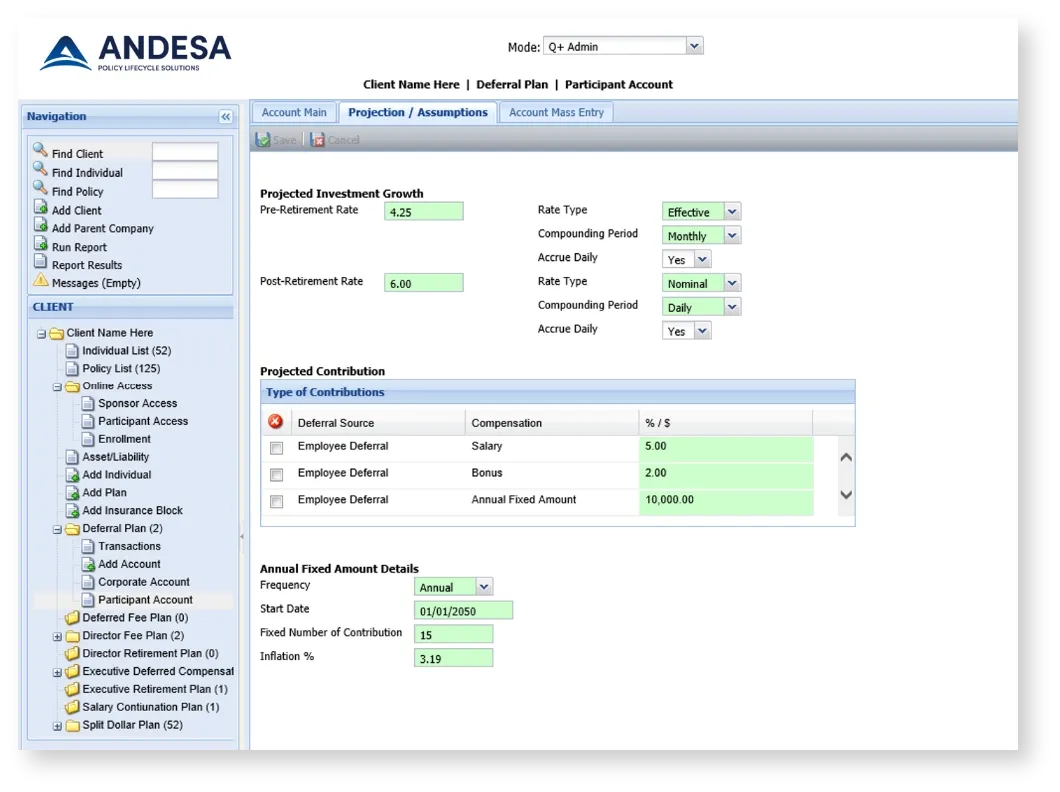Screen dimensions: 1060x792
Task: Click the Deferral Plan breadcrumb link
Action: 512,84
